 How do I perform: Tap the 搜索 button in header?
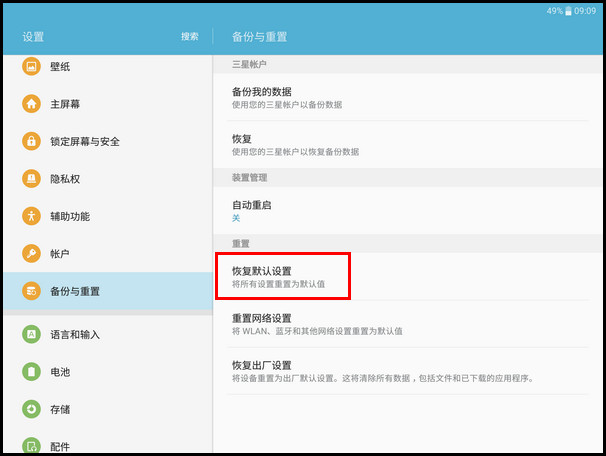coord(190,37)
